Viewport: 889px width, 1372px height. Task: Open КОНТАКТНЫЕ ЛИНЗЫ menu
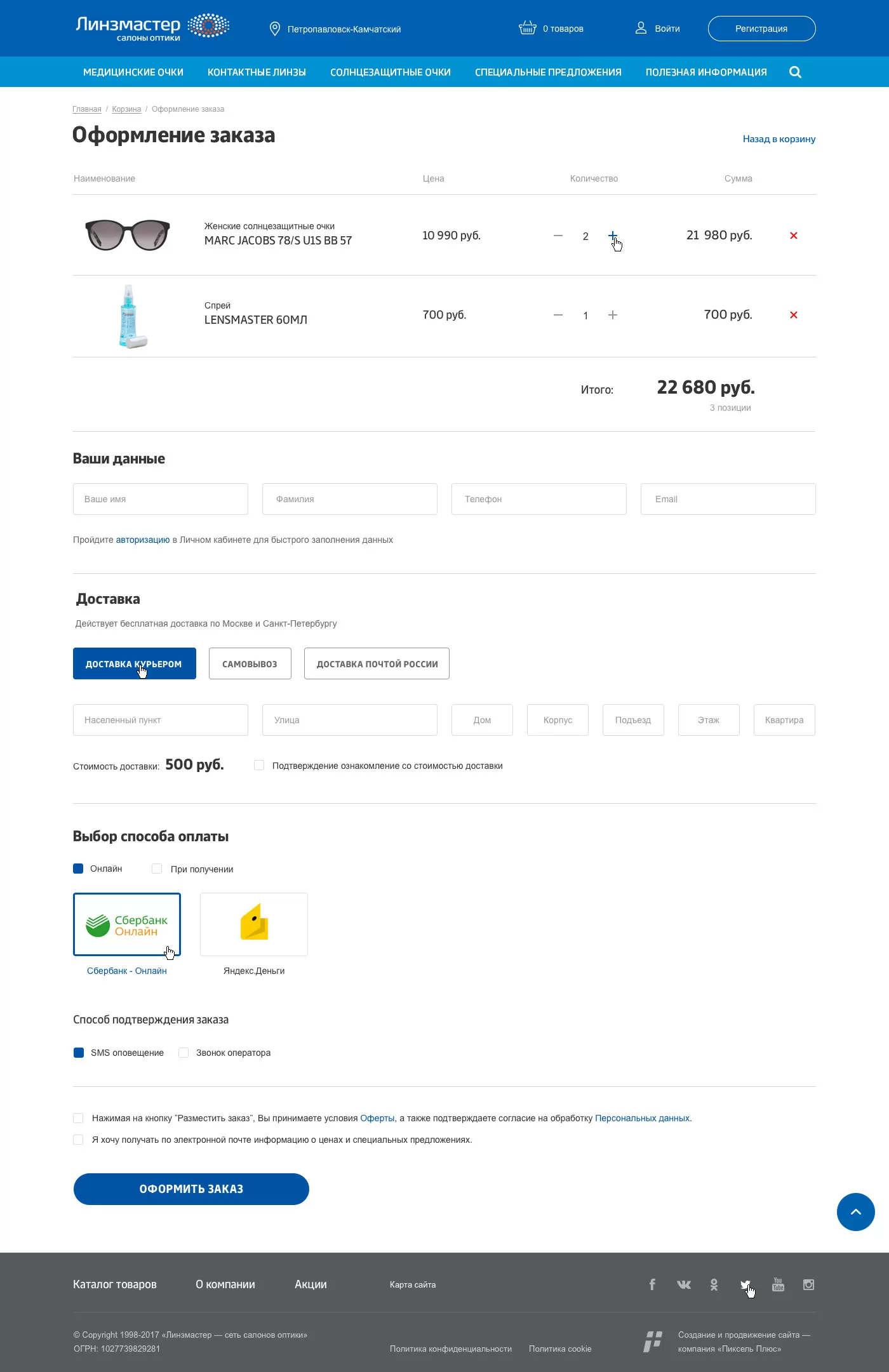[257, 72]
